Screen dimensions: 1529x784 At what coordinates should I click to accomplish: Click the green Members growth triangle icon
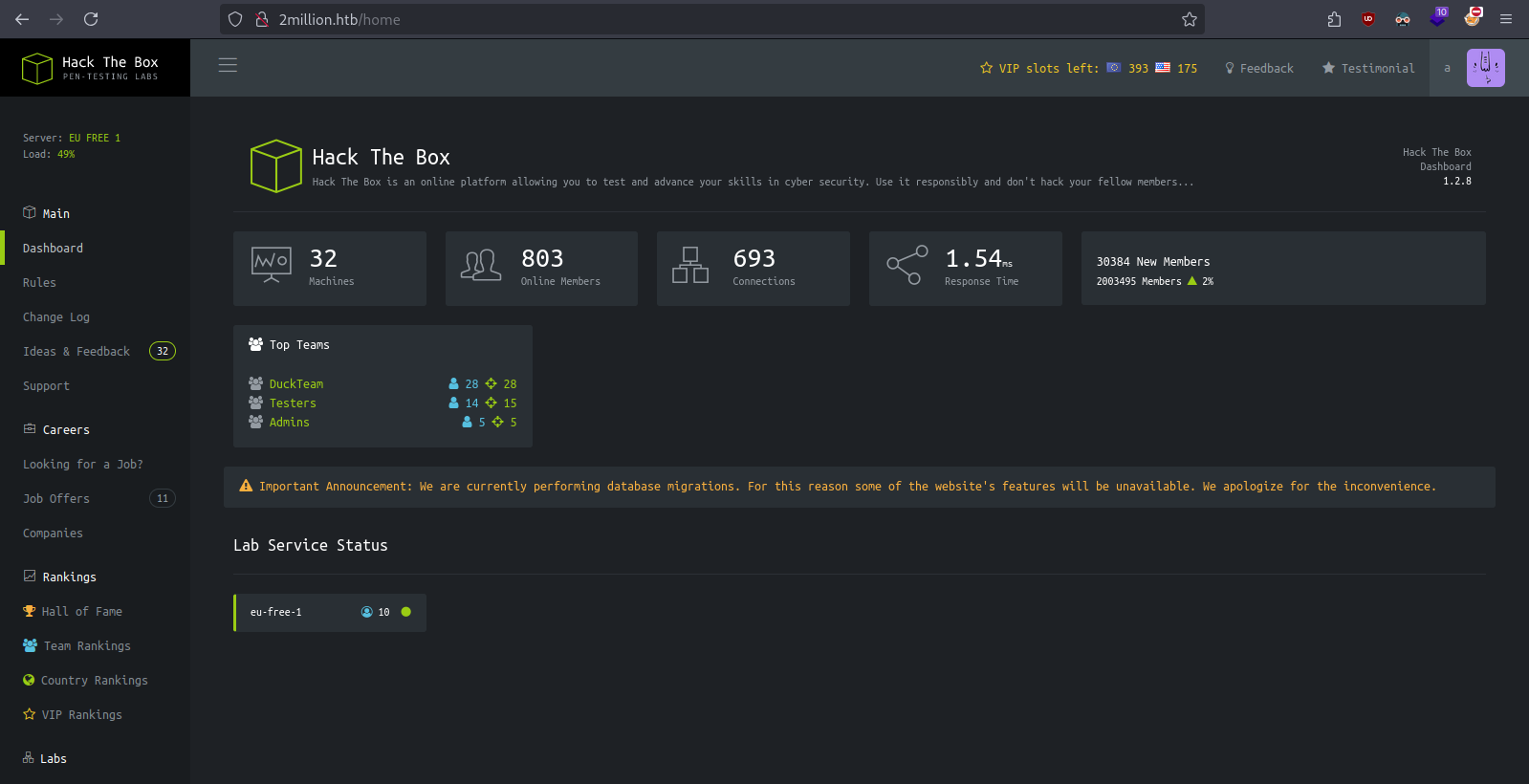(1191, 281)
